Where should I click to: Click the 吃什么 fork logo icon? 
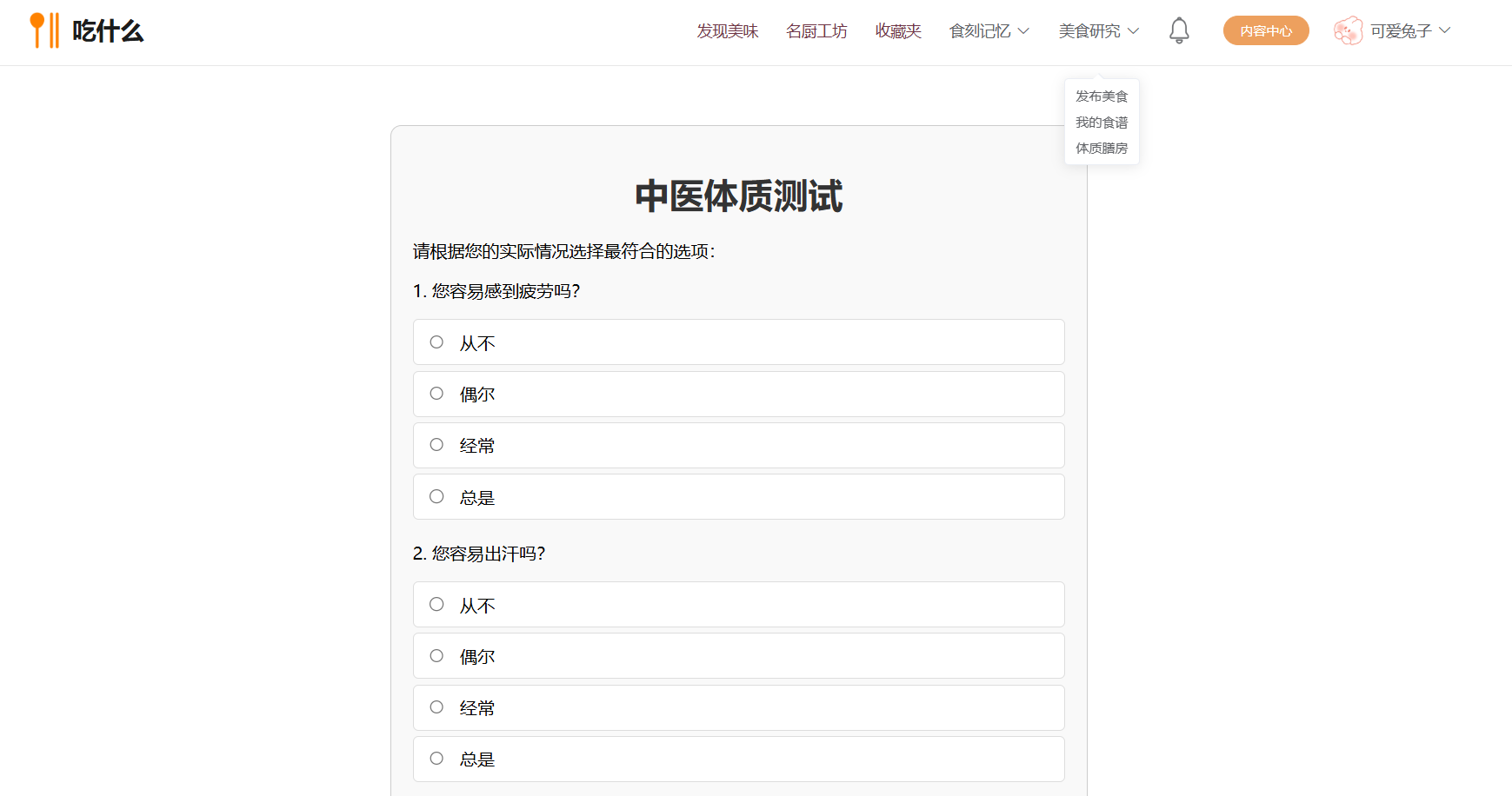click(44, 30)
